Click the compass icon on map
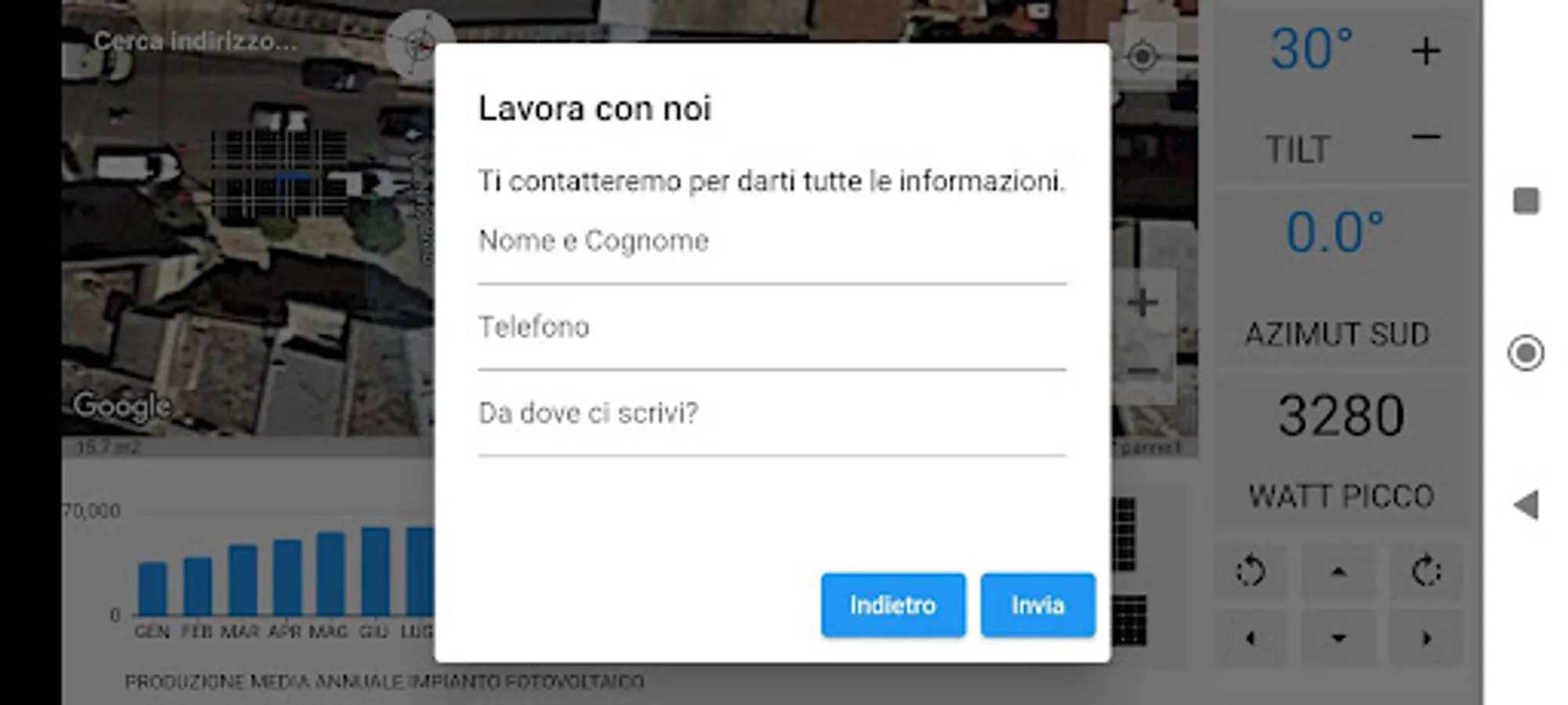 point(420,45)
